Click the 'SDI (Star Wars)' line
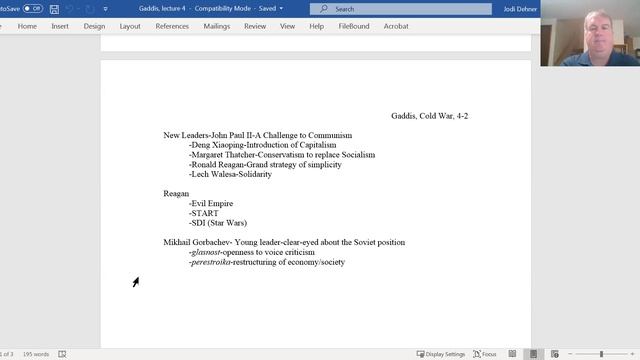Screen dimensions: 640x360 tap(218, 223)
